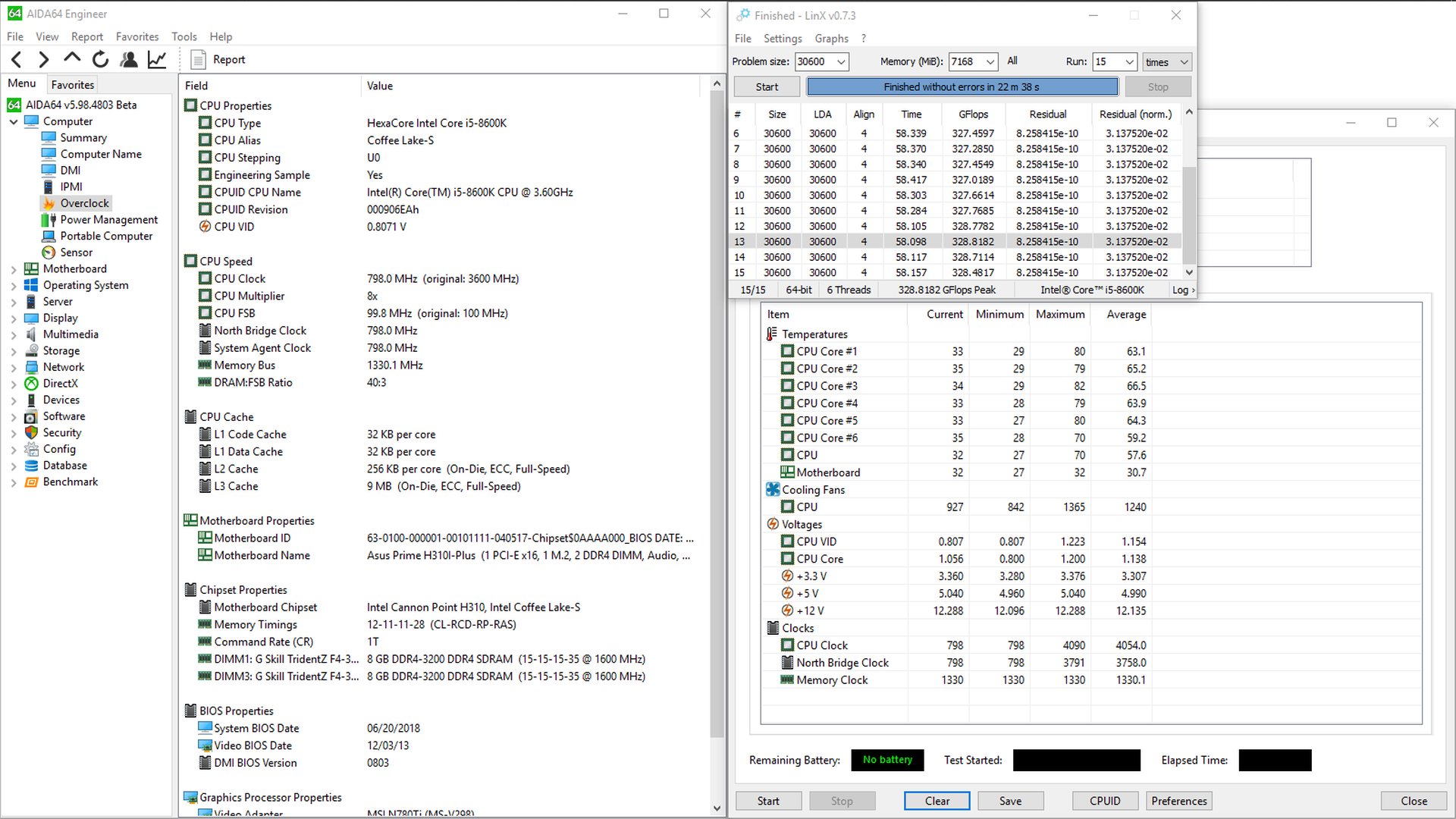
Task: Select CPU Core #3 temperature row
Action: coord(958,386)
